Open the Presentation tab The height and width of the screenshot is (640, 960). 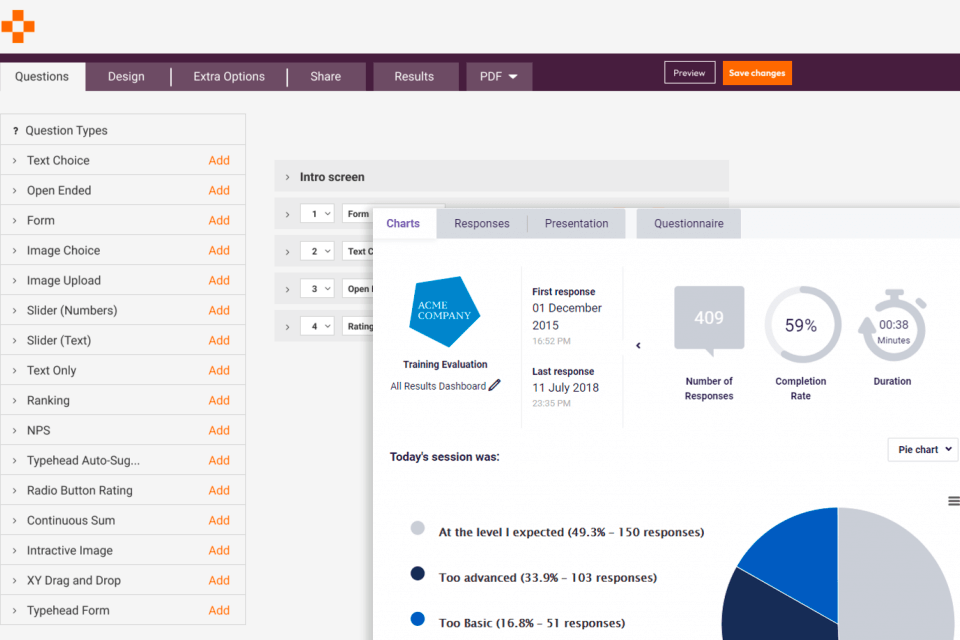tap(577, 224)
